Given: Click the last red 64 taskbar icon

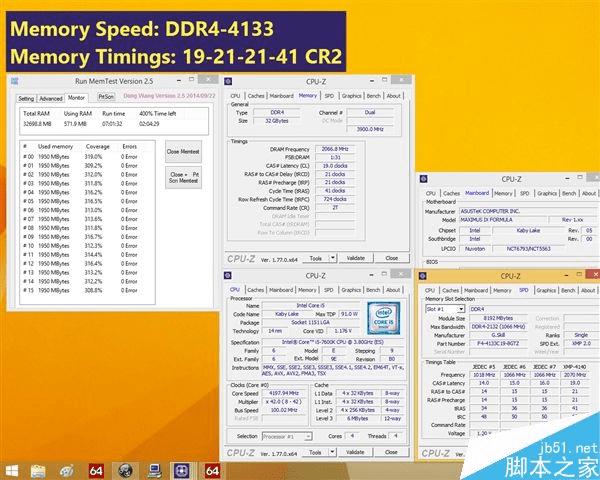Looking at the screenshot, I should click(x=212, y=470).
